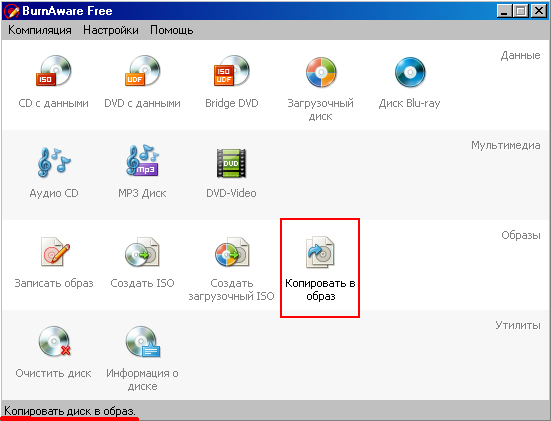Minimize the BurnAware Free window
The image size is (551, 421).
pyautogui.click(x=505, y=11)
